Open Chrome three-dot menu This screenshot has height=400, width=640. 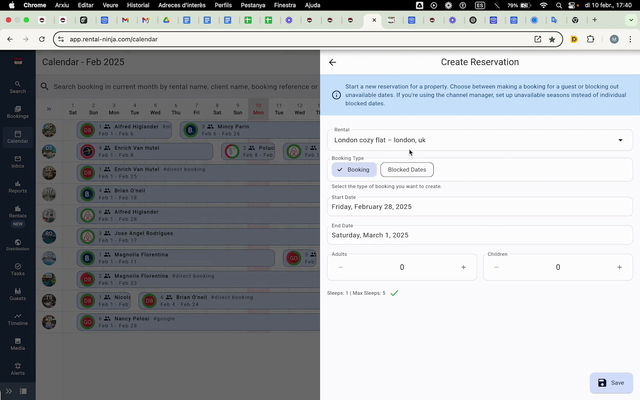point(630,39)
